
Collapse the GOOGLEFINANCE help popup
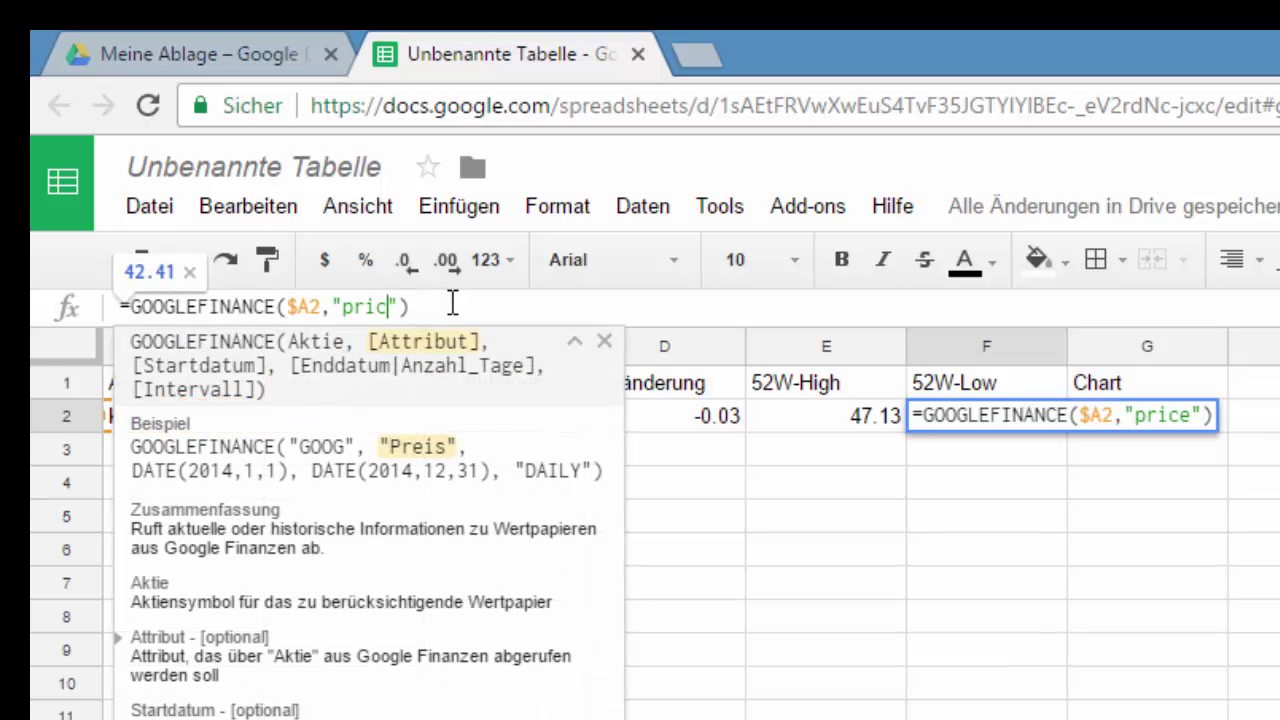574,341
